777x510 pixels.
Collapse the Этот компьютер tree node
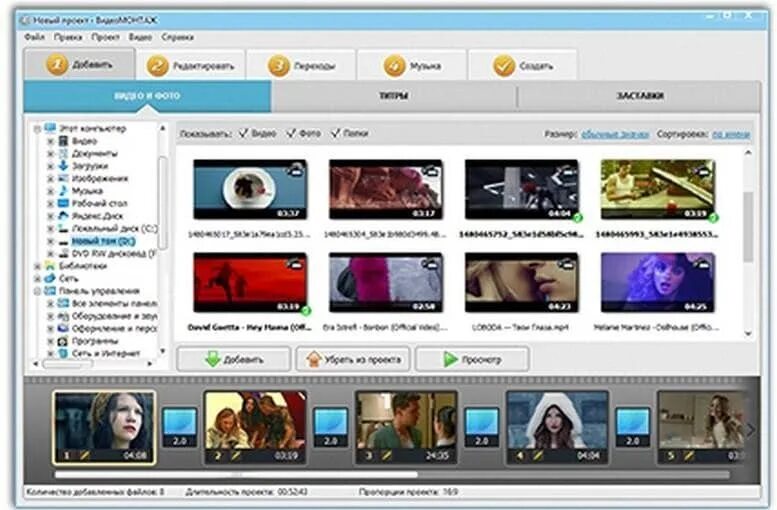pyautogui.click(x=37, y=129)
